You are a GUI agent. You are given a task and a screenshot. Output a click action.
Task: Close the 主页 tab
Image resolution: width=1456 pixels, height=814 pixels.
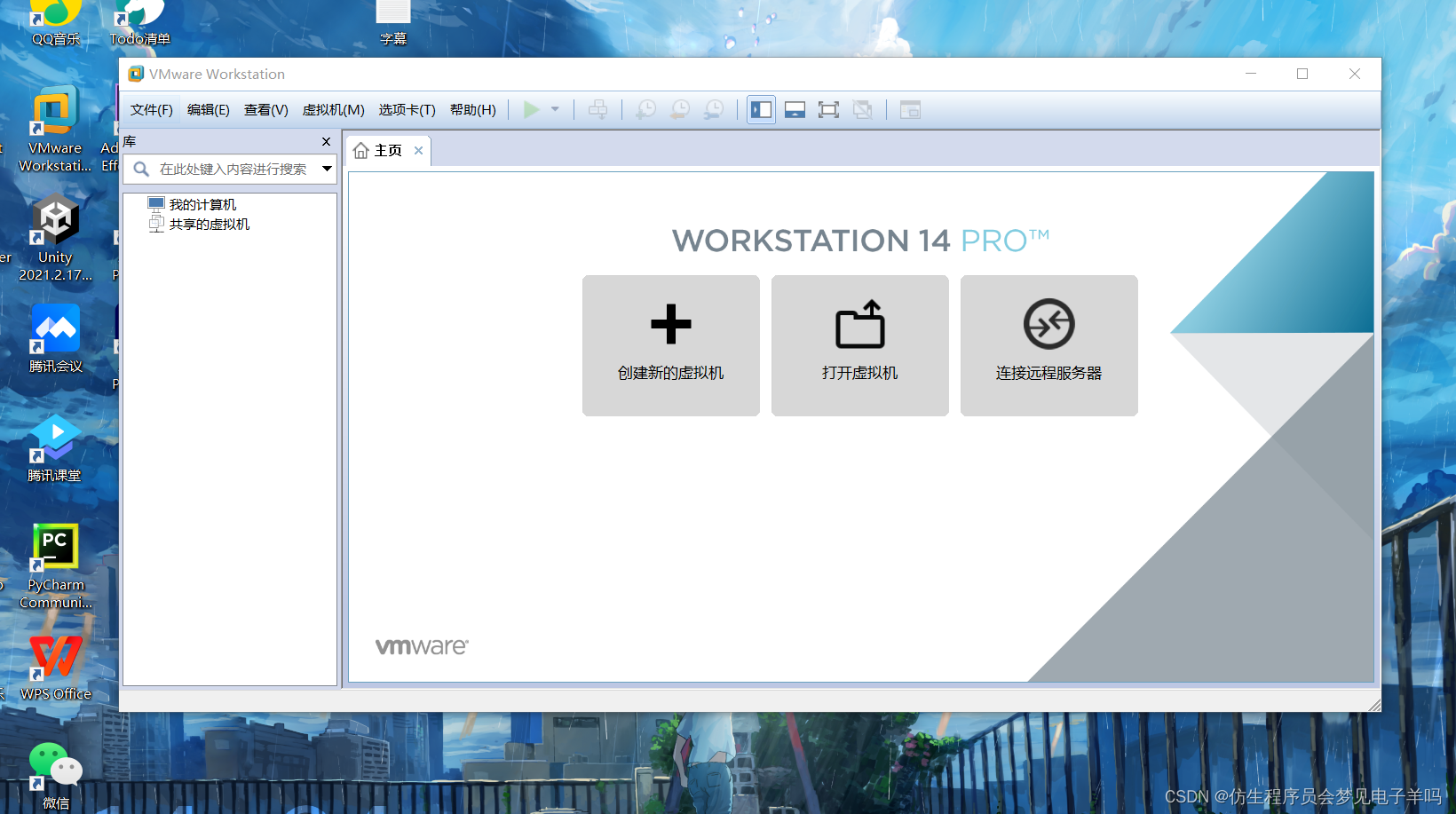418,151
